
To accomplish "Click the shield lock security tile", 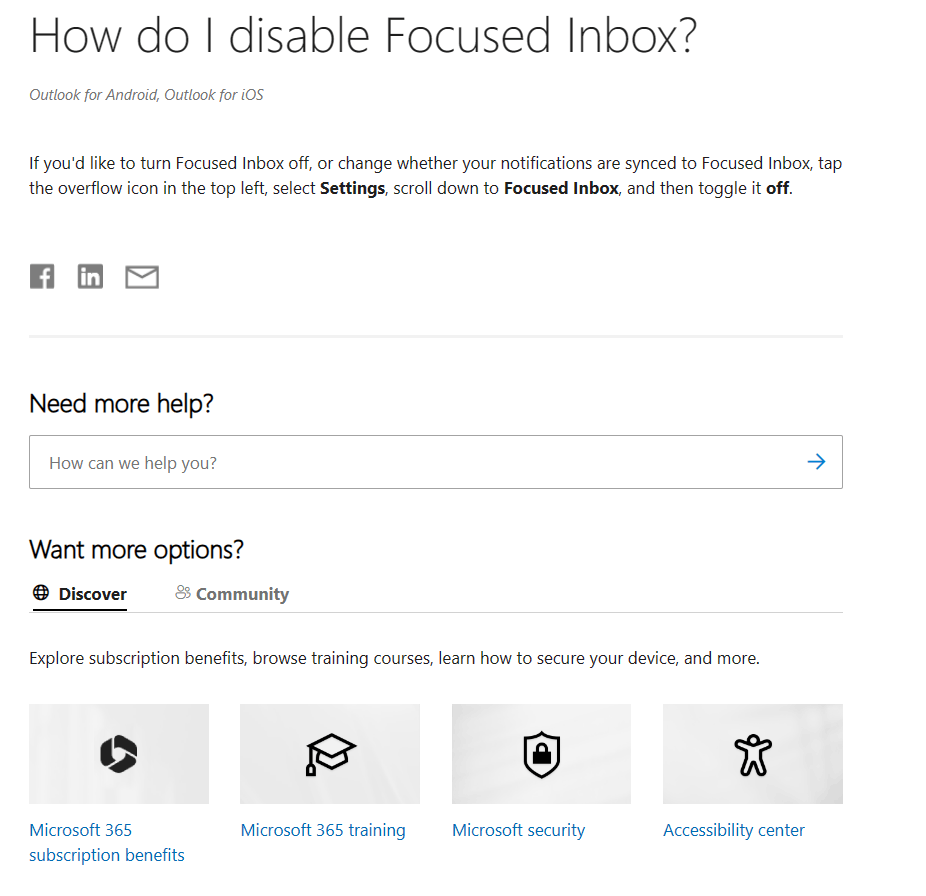I will pos(542,754).
